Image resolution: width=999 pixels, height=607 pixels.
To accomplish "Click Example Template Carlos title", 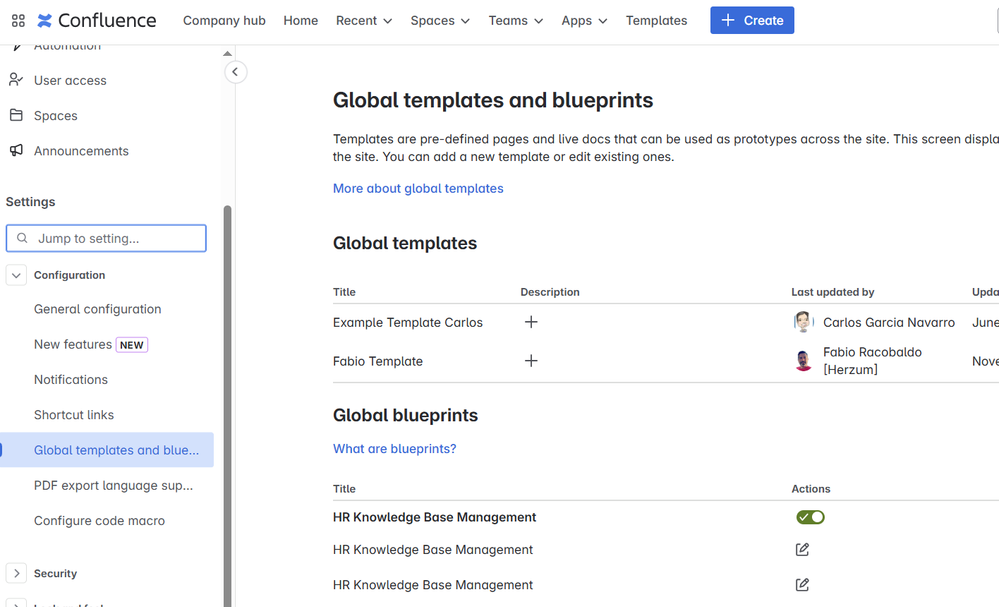I will pyautogui.click(x=408, y=322).
